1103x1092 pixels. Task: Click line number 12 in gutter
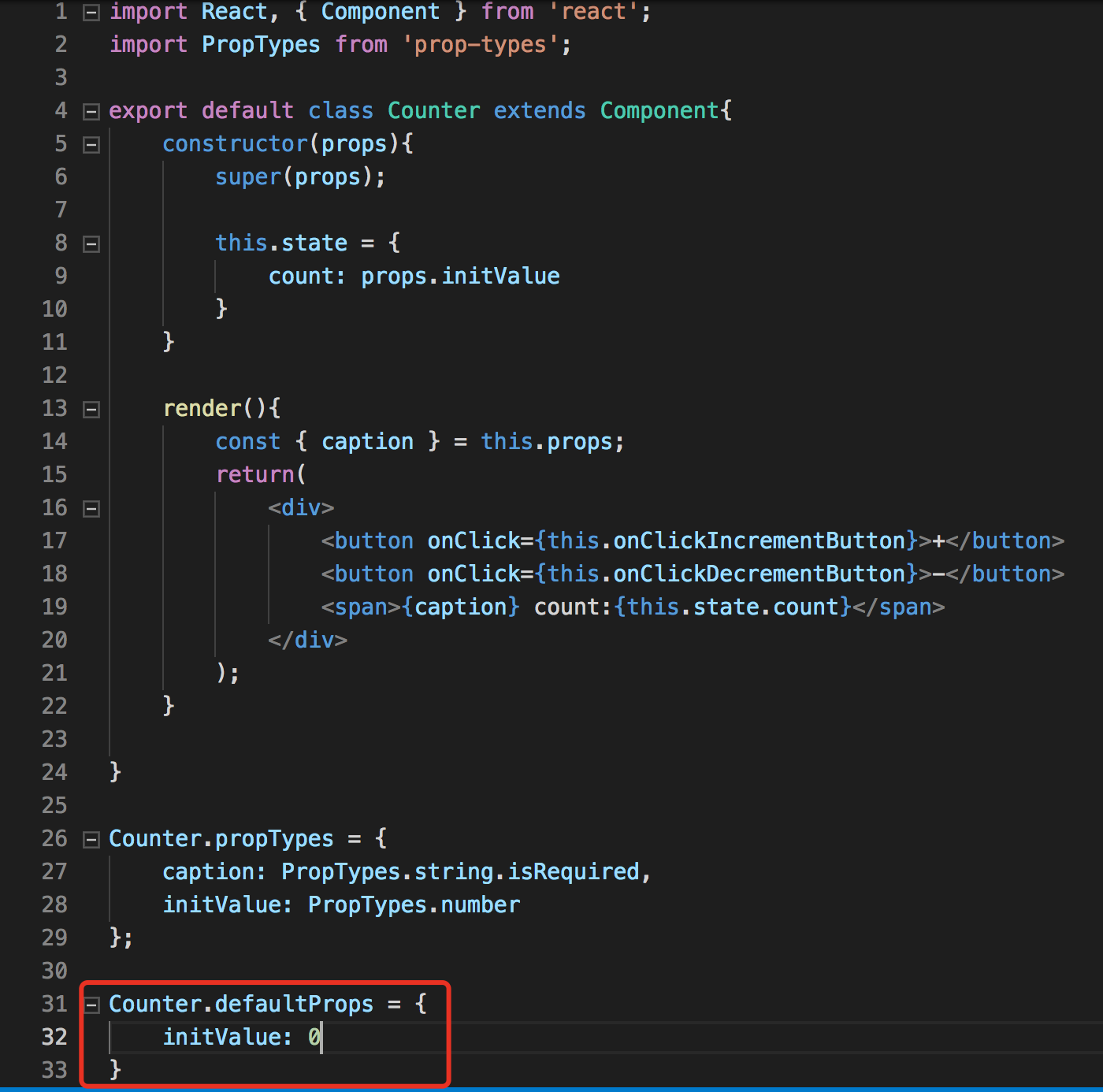[54, 375]
